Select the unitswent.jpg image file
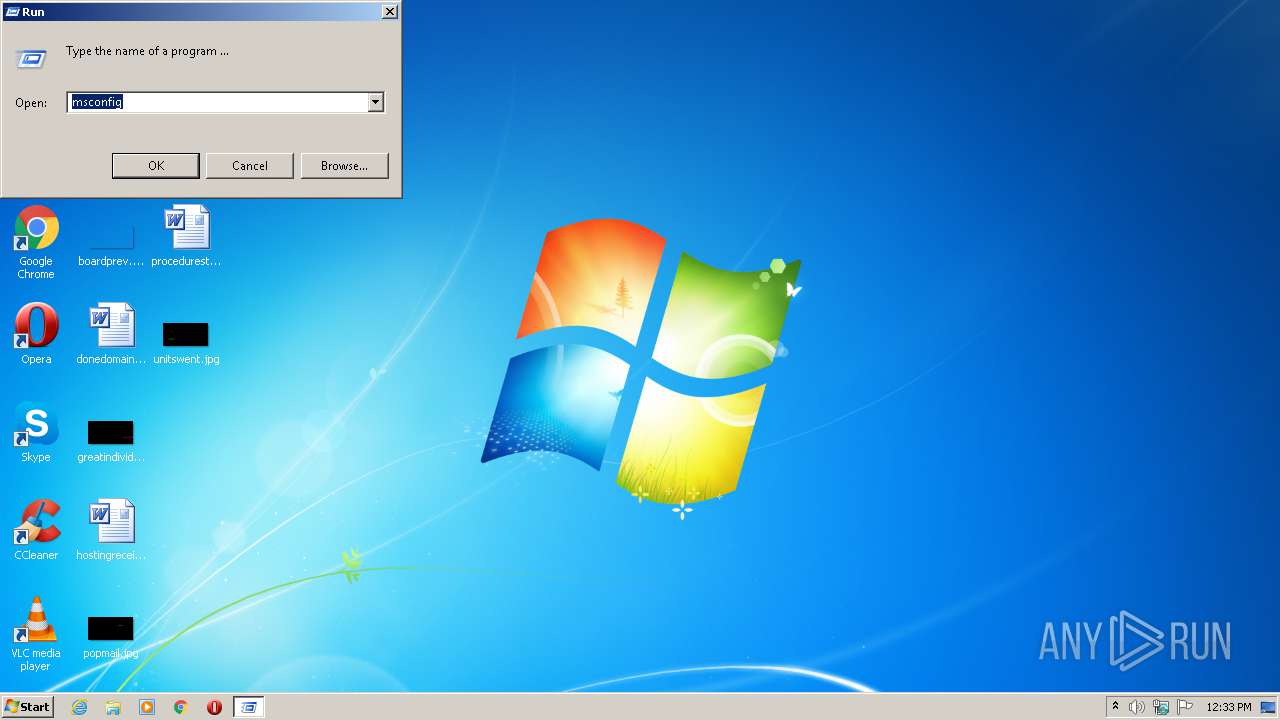Screen dimensions: 1280x720 point(186,342)
